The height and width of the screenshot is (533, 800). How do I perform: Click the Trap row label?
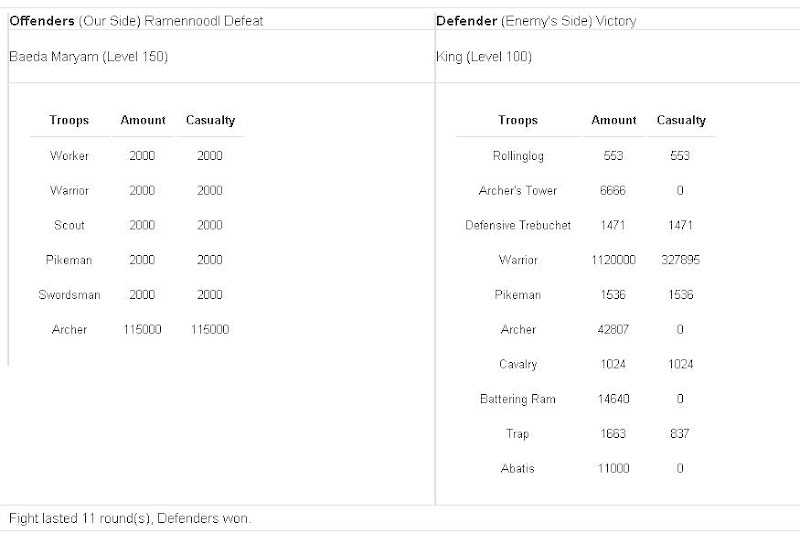point(518,434)
